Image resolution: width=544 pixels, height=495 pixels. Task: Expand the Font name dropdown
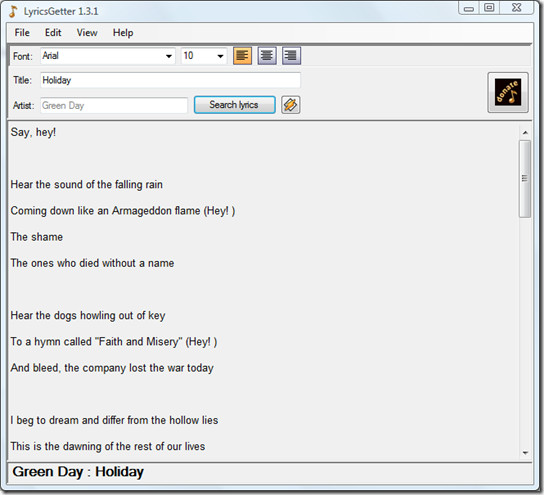[169, 56]
